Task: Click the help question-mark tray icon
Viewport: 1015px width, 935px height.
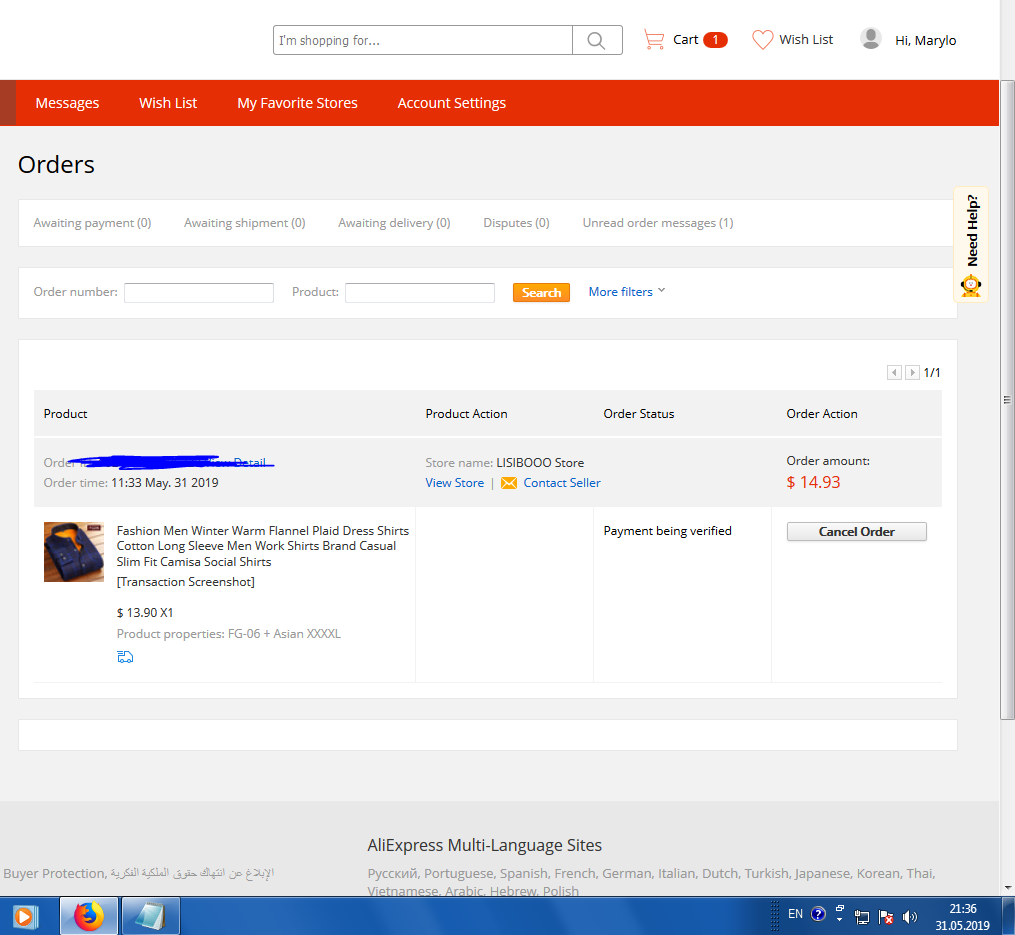Action: 818,914
